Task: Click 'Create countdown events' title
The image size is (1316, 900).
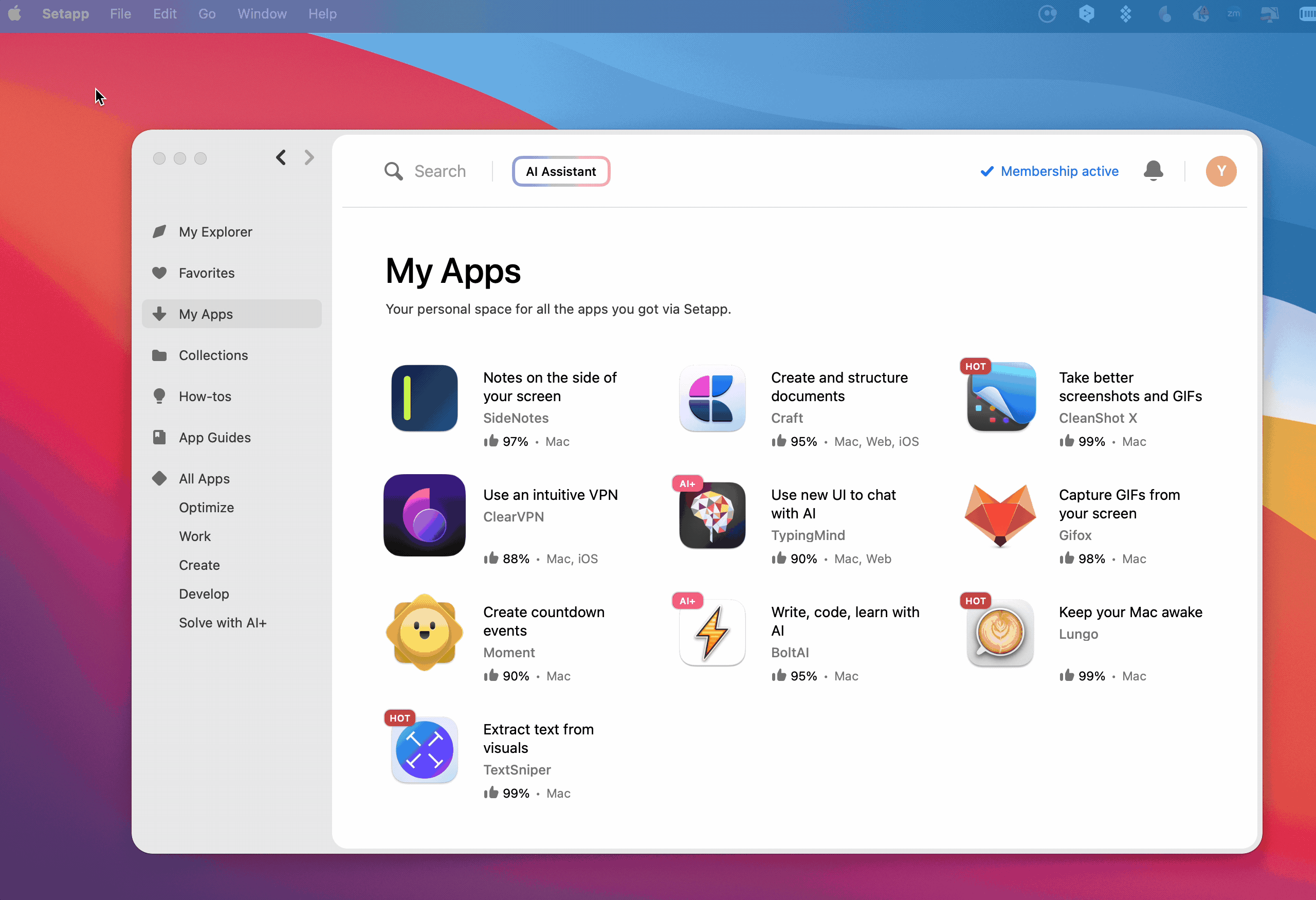Action: 543,621
